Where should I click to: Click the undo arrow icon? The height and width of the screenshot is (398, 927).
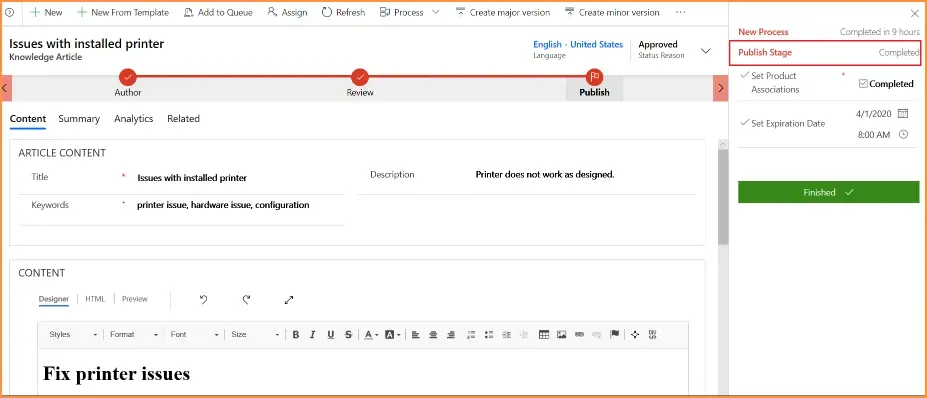point(203,300)
